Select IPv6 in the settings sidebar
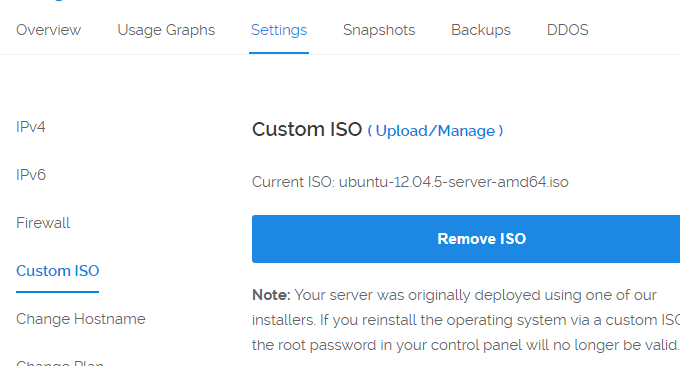The image size is (680, 366). (x=31, y=175)
